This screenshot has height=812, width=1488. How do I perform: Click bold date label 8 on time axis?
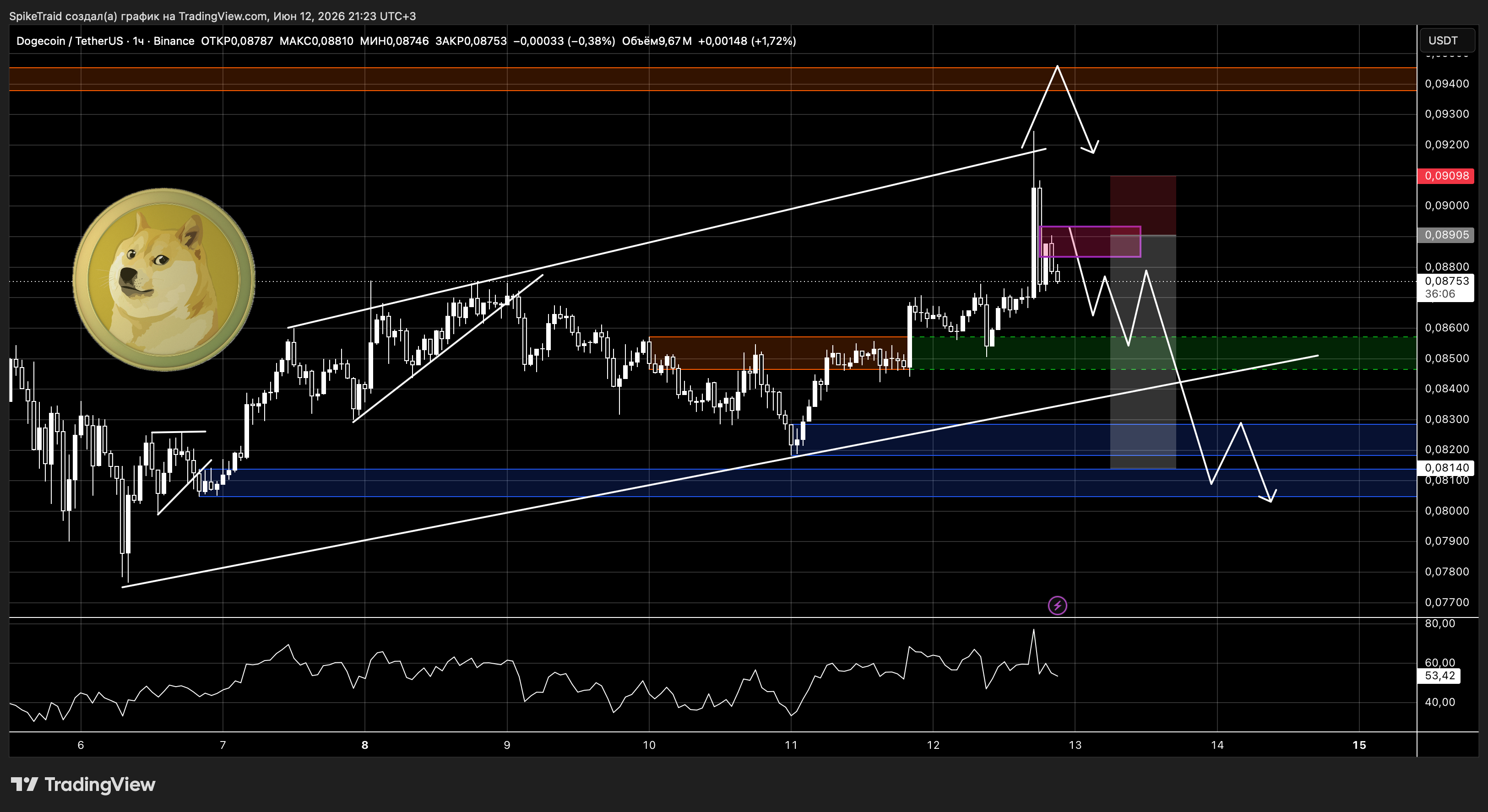pos(365,745)
